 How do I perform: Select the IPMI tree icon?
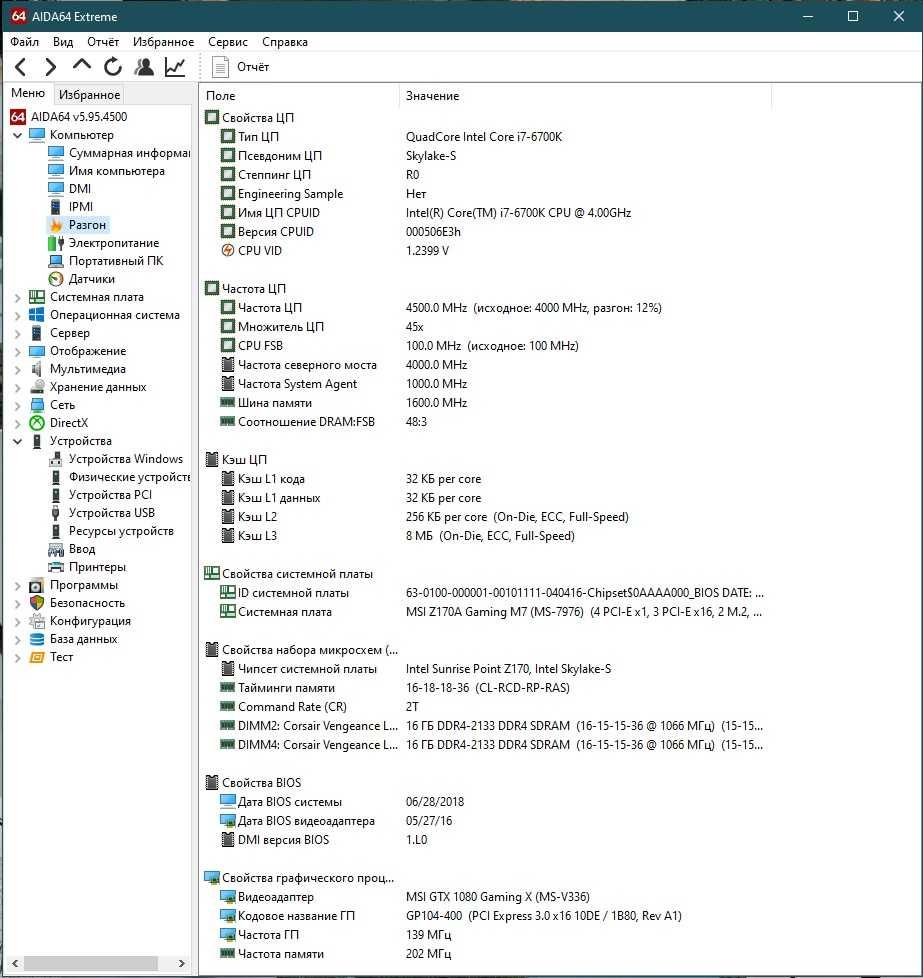[x=56, y=206]
